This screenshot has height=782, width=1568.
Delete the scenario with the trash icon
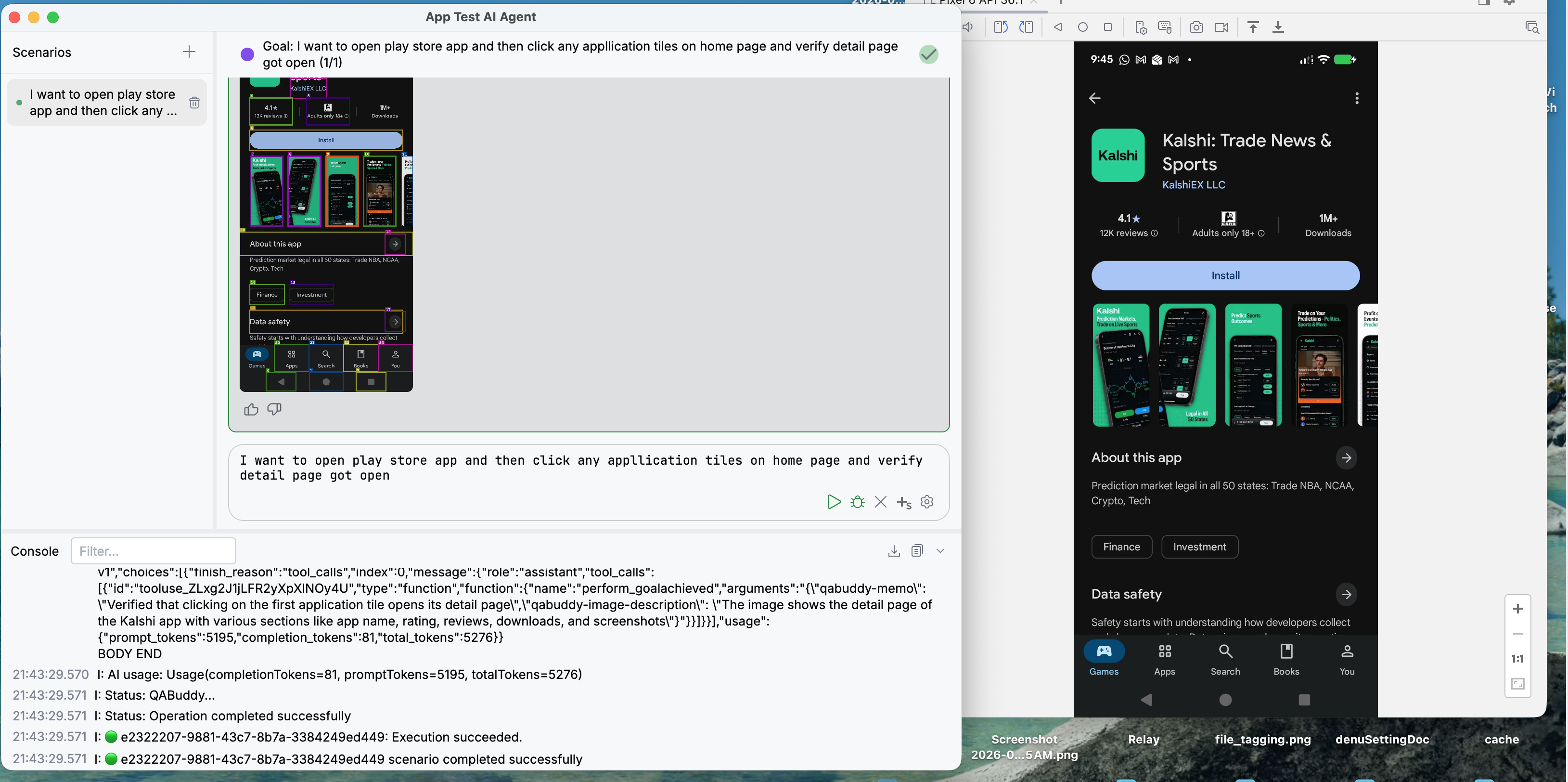pyautogui.click(x=194, y=102)
